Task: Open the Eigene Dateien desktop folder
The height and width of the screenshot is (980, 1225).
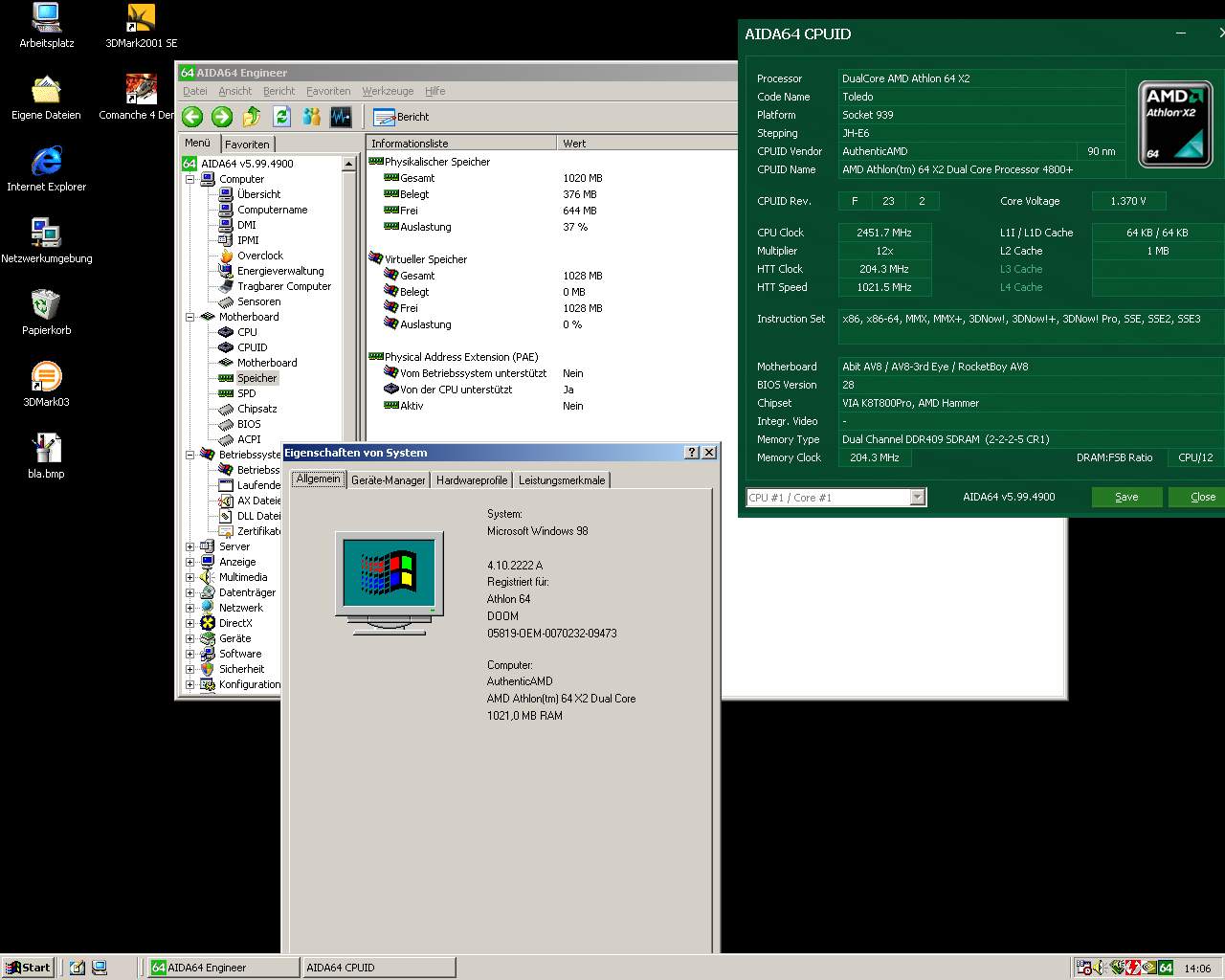Action: click(46, 98)
